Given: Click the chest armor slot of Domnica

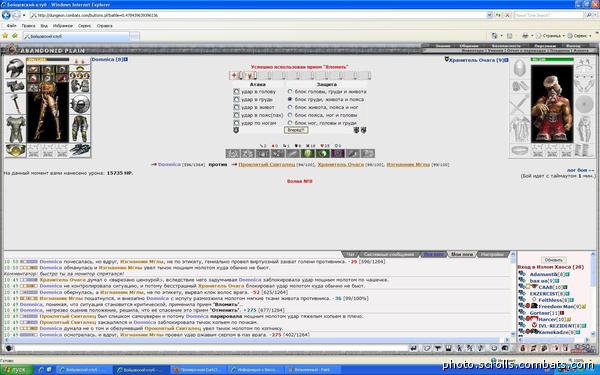Looking at the screenshot, I should click(x=15, y=129).
